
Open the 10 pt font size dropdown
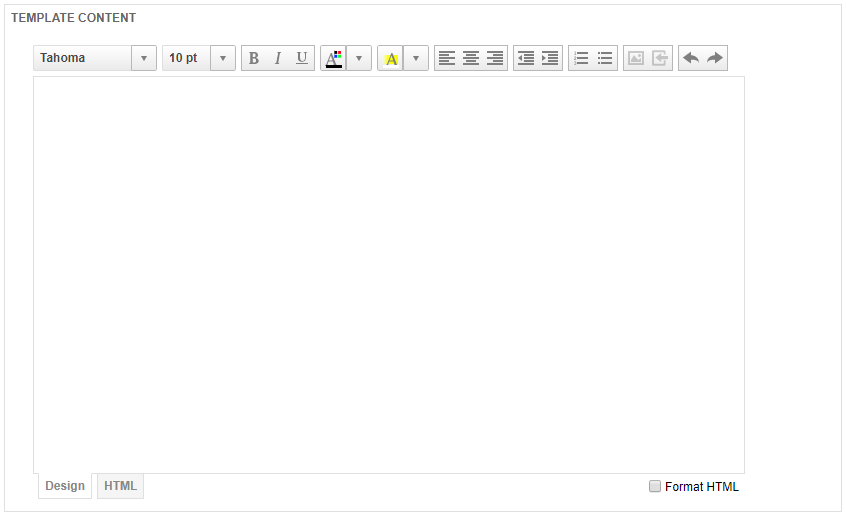222,58
